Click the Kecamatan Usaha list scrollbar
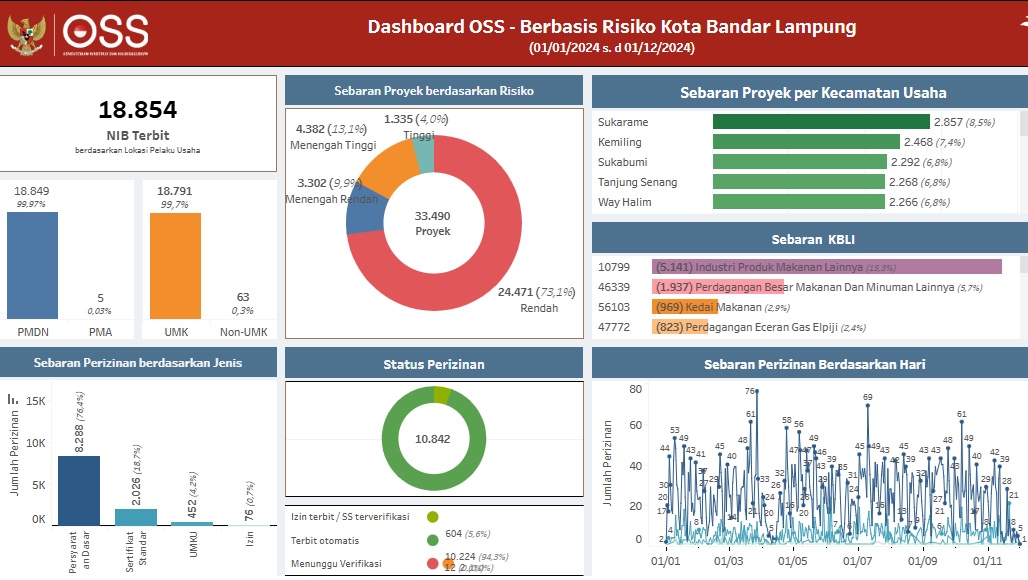This screenshot has width=1028, height=580. point(1022,123)
